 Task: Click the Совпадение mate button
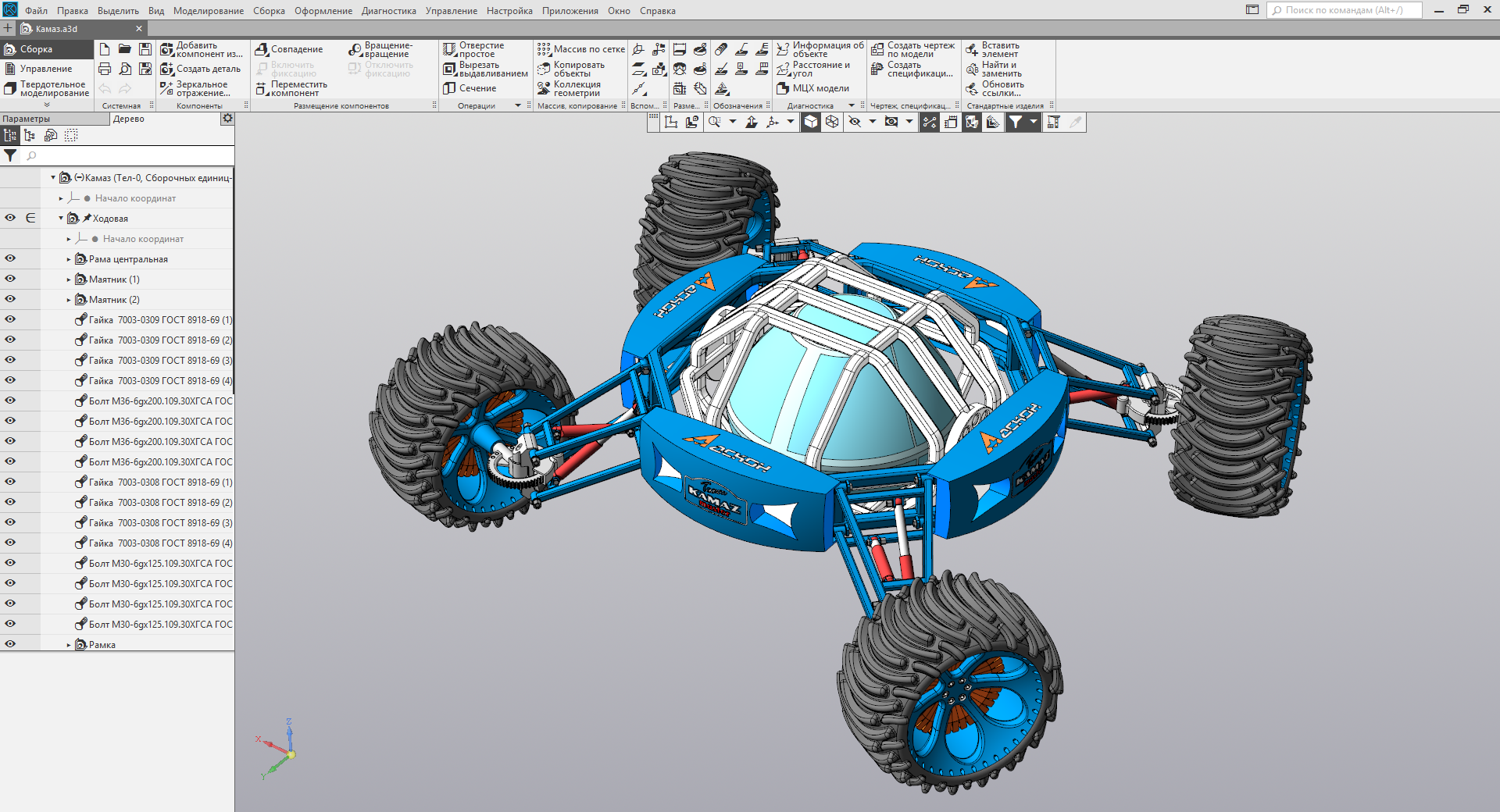coord(288,49)
